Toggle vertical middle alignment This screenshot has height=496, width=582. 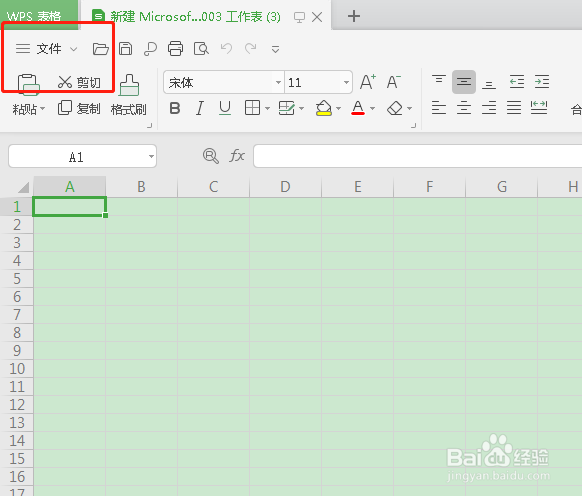click(x=464, y=82)
